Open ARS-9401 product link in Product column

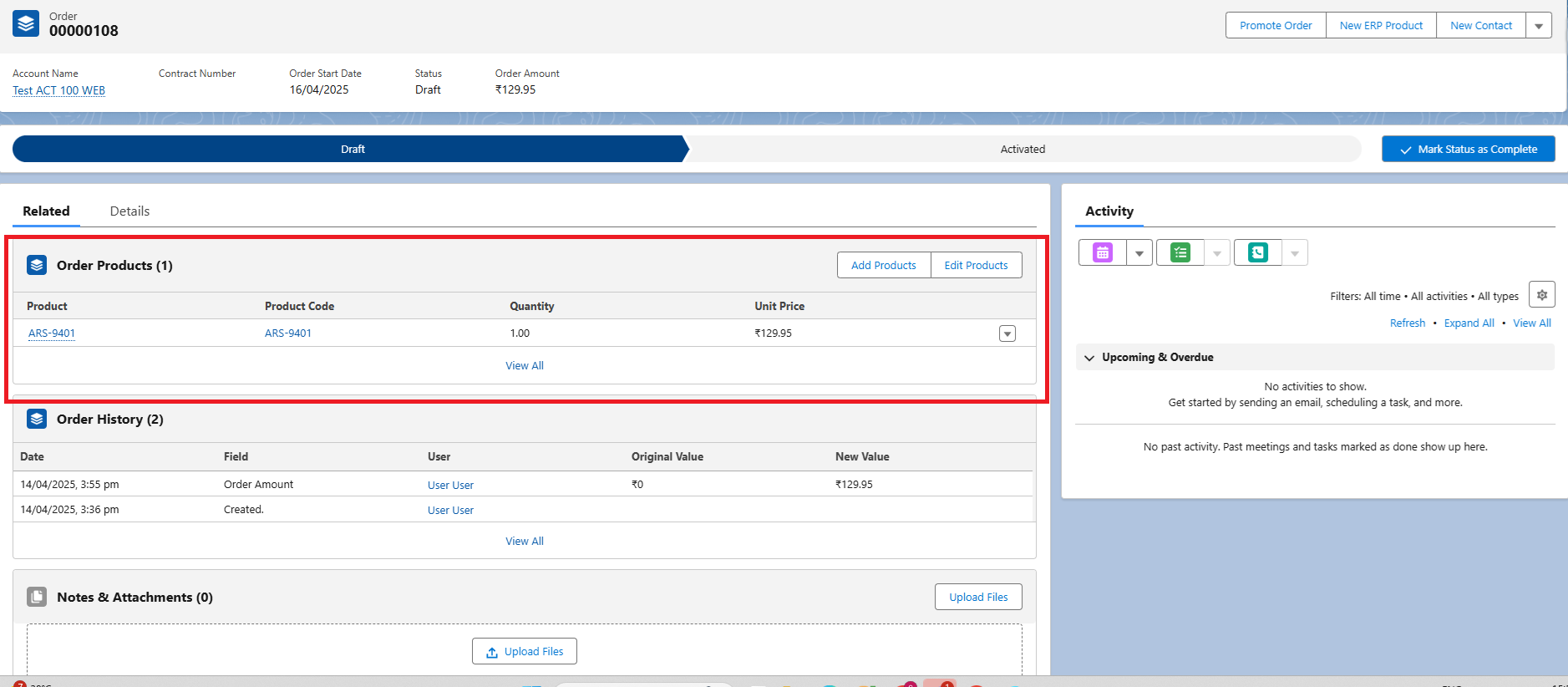click(x=52, y=333)
